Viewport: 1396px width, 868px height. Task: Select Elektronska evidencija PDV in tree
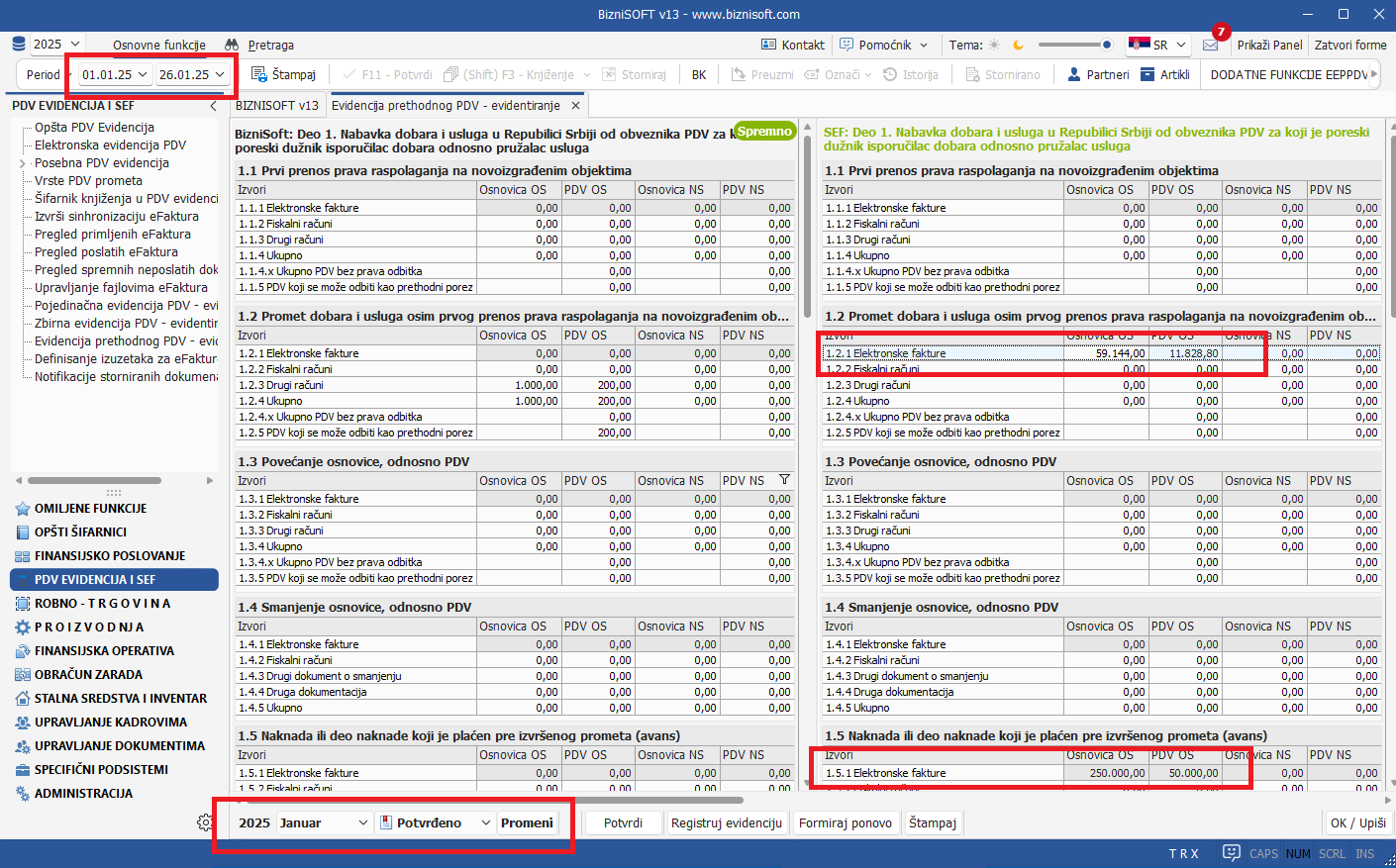110,145
